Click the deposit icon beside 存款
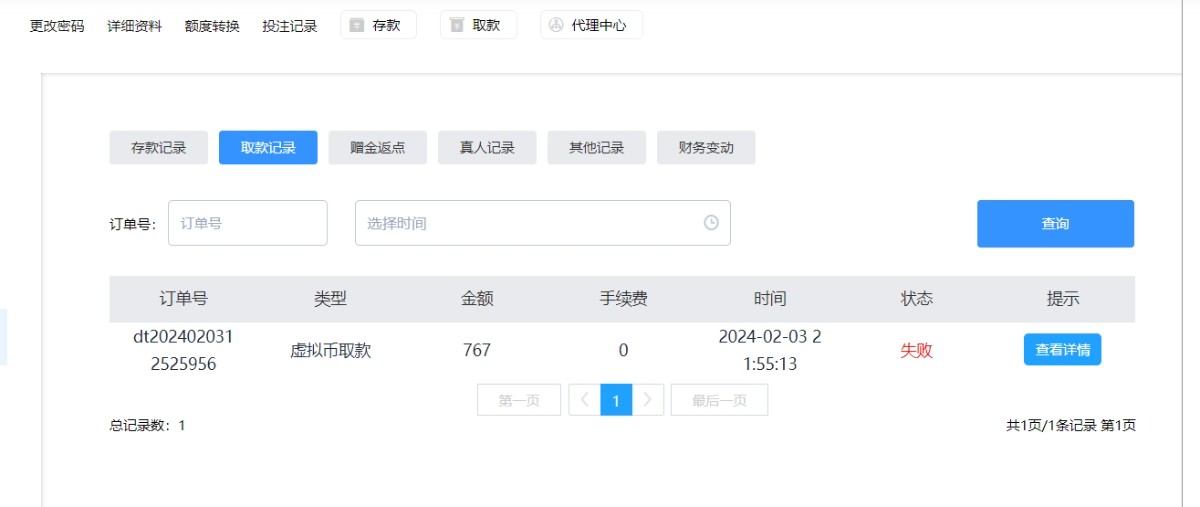 point(356,25)
